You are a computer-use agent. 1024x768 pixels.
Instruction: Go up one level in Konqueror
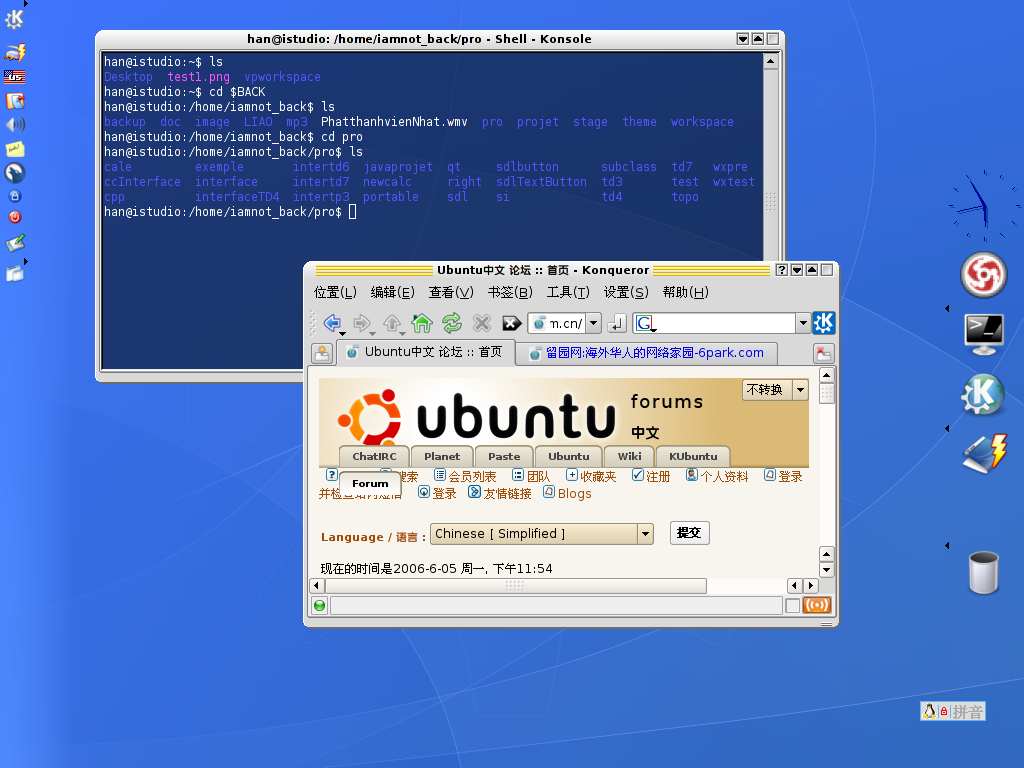392,323
